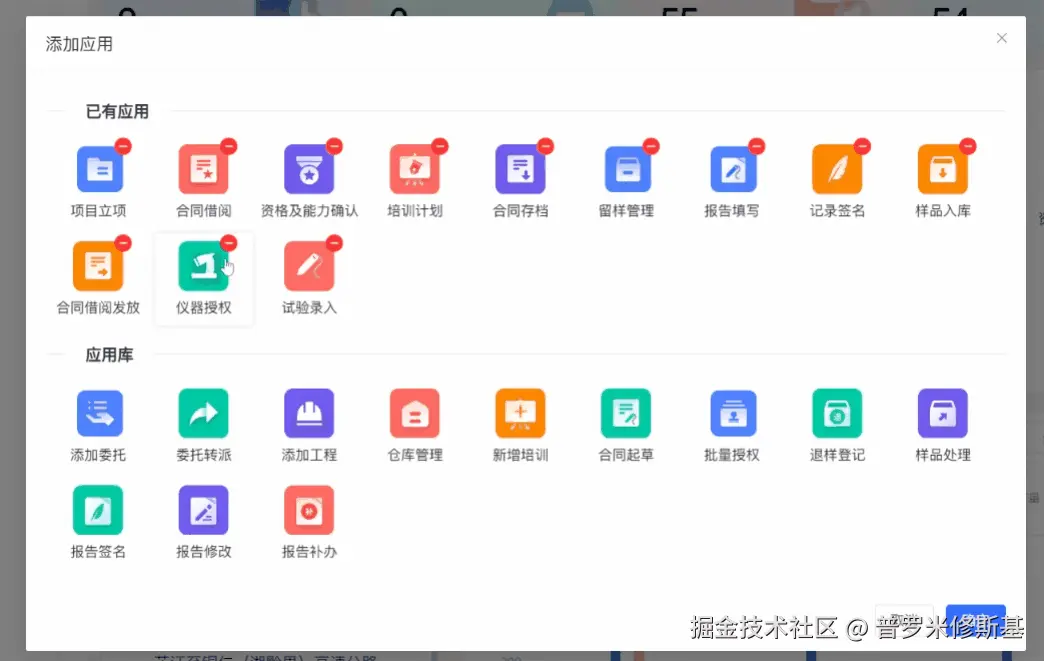Click the 委托转派 transfer icon
Image resolution: width=1044 pixels, height=661 pixels.
click(203, 412)
